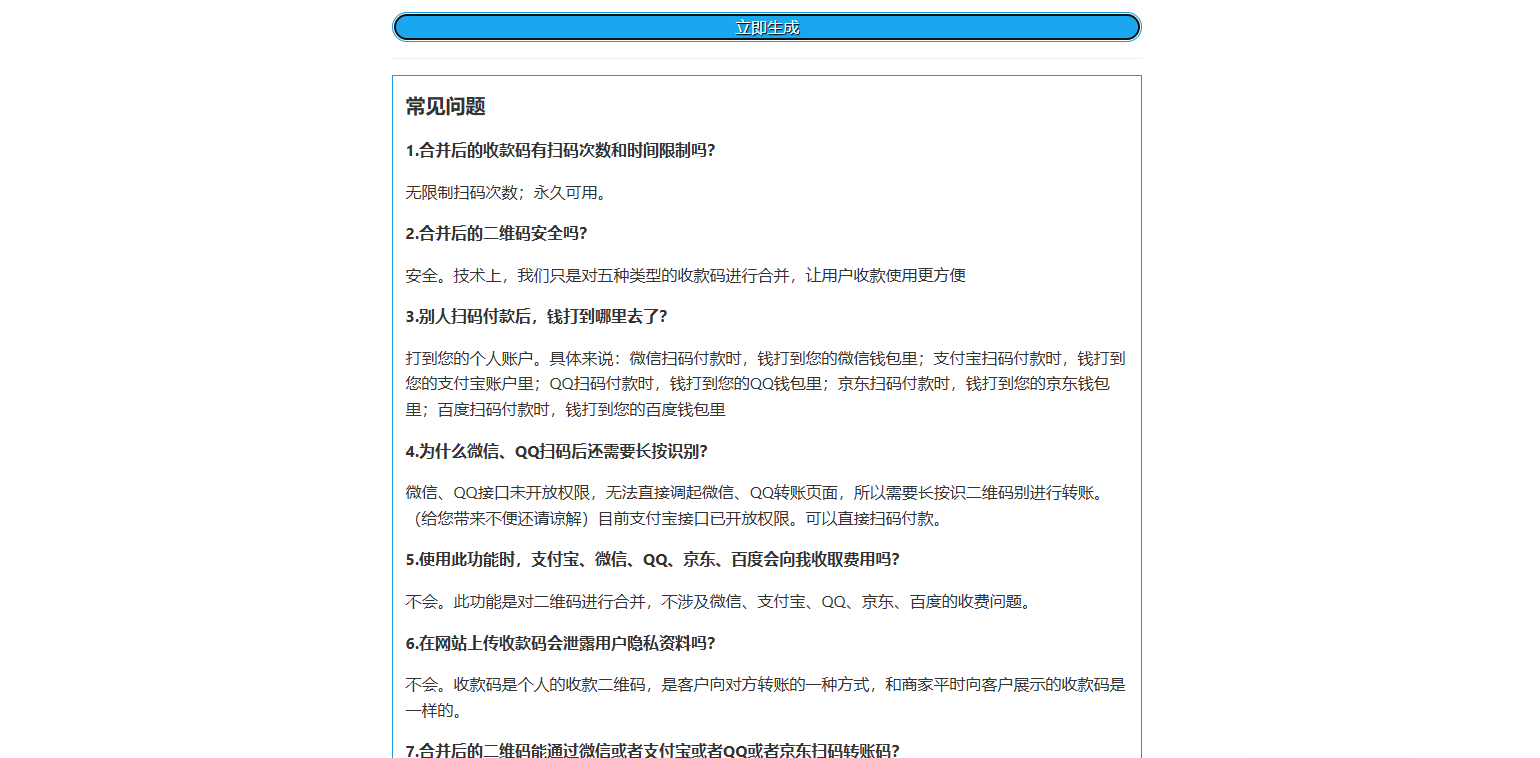
Task: Click question 3 about where money goes
Action: click(537, 315)
